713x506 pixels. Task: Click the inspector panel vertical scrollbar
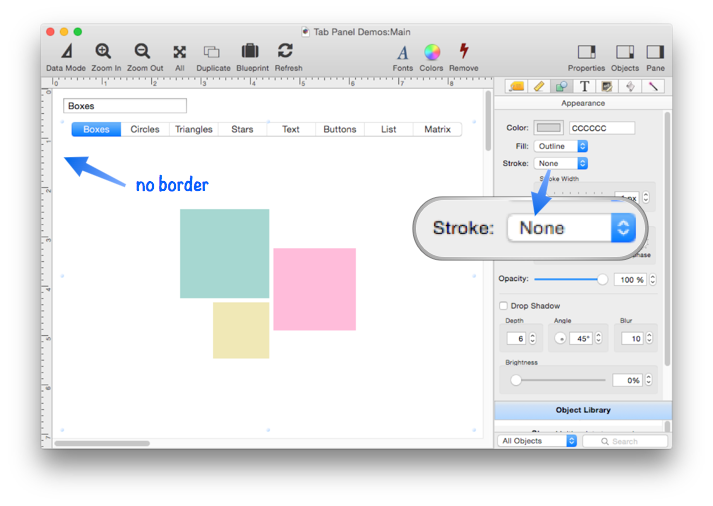(x=668, y=239)
